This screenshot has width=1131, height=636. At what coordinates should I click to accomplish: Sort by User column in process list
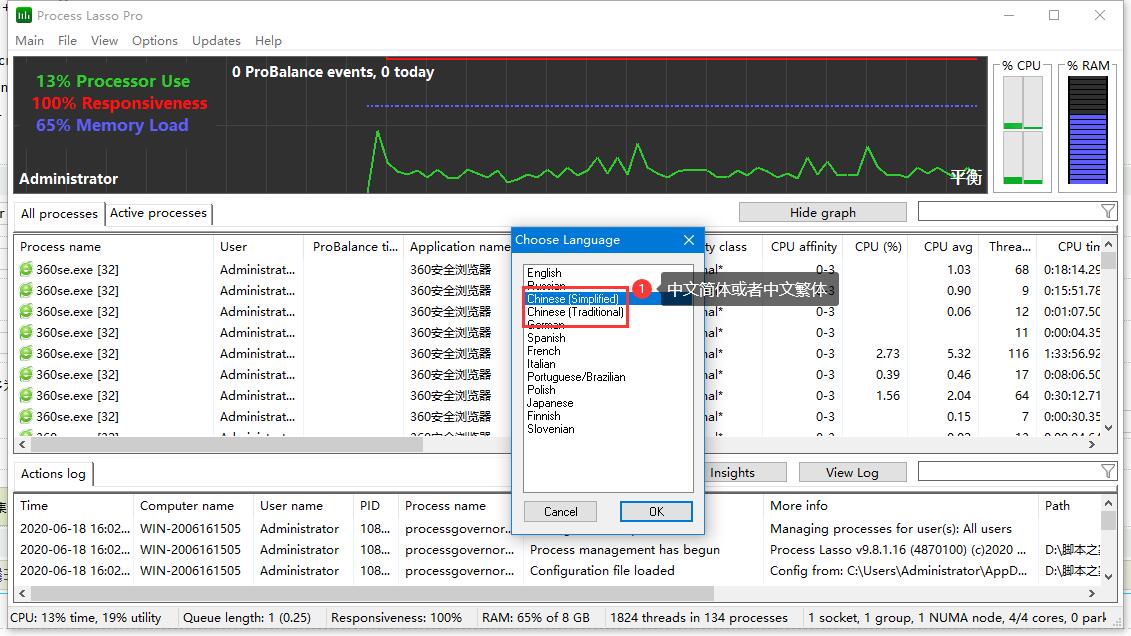tap(258, 247)
